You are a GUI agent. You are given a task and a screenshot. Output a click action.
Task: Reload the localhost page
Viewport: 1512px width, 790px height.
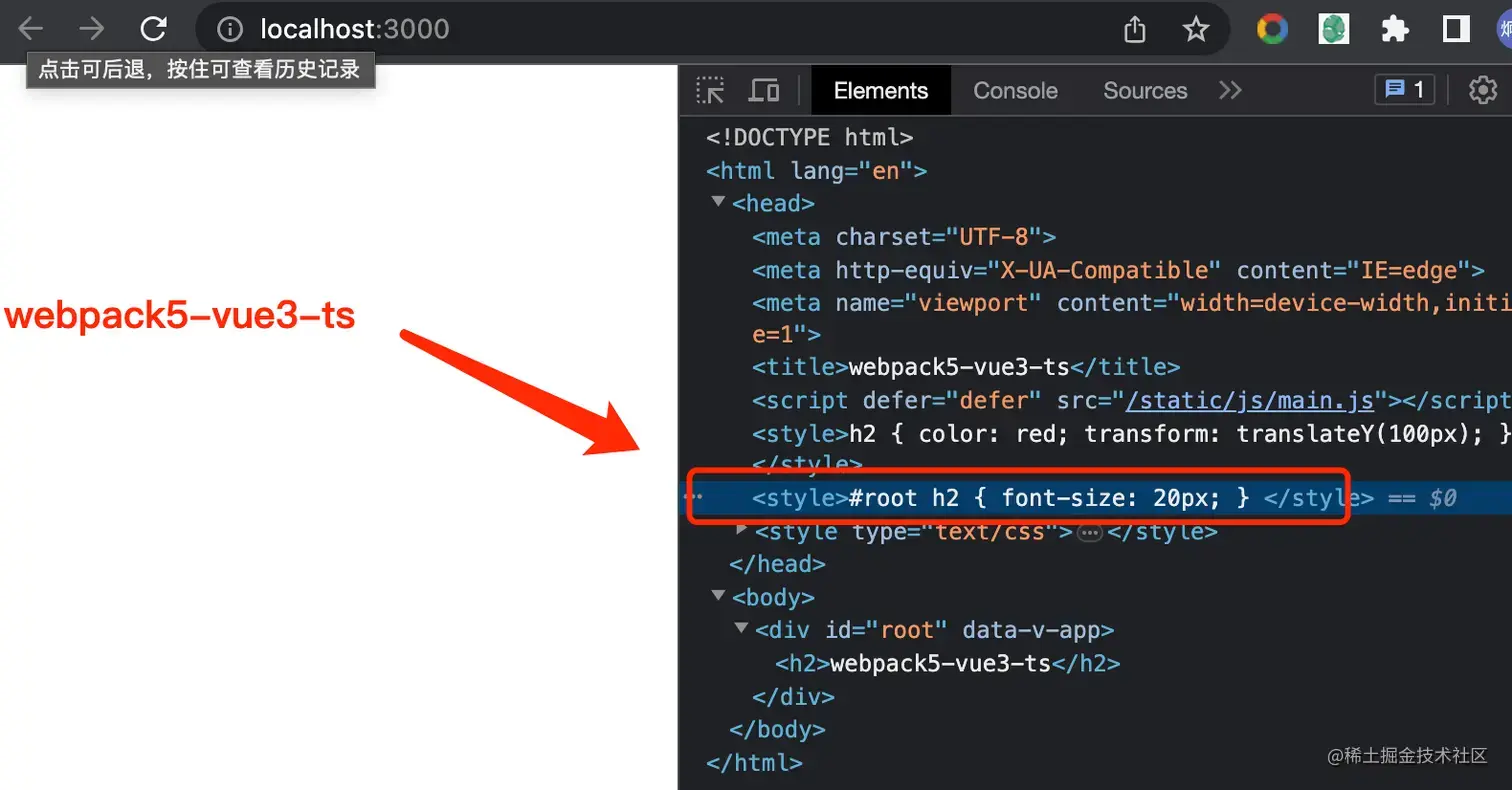click(153, 29)
